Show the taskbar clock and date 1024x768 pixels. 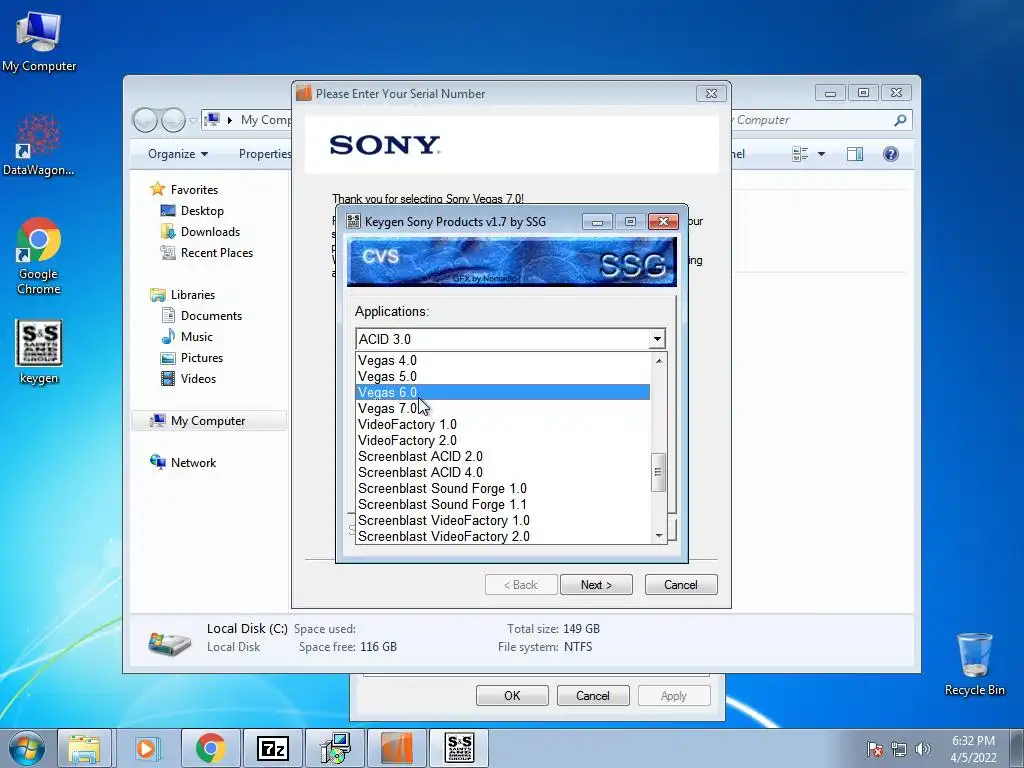(x=973, y=749)
